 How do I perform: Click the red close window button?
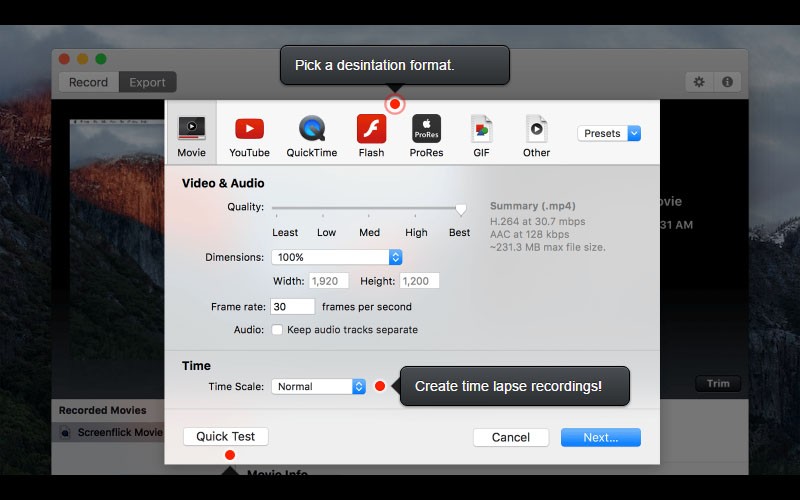pyautogui.click(x=64, y=59)
